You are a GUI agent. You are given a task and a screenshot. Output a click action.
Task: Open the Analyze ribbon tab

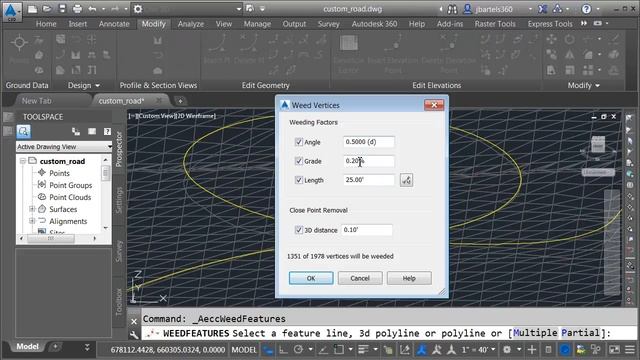(x=191, y=24)
